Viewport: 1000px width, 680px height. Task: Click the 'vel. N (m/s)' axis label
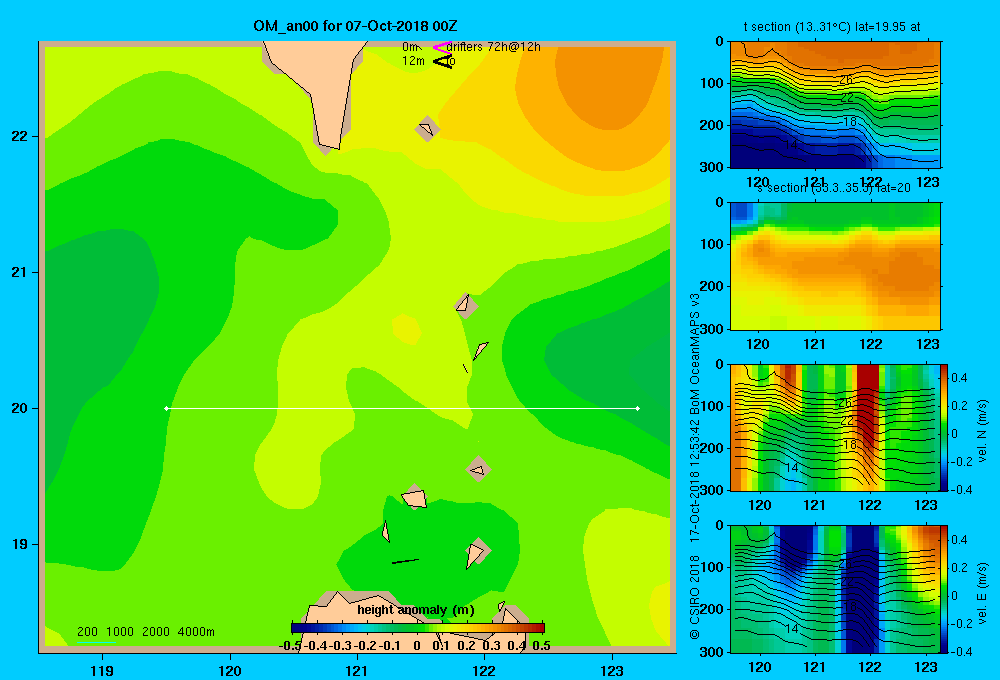(982, 431)
